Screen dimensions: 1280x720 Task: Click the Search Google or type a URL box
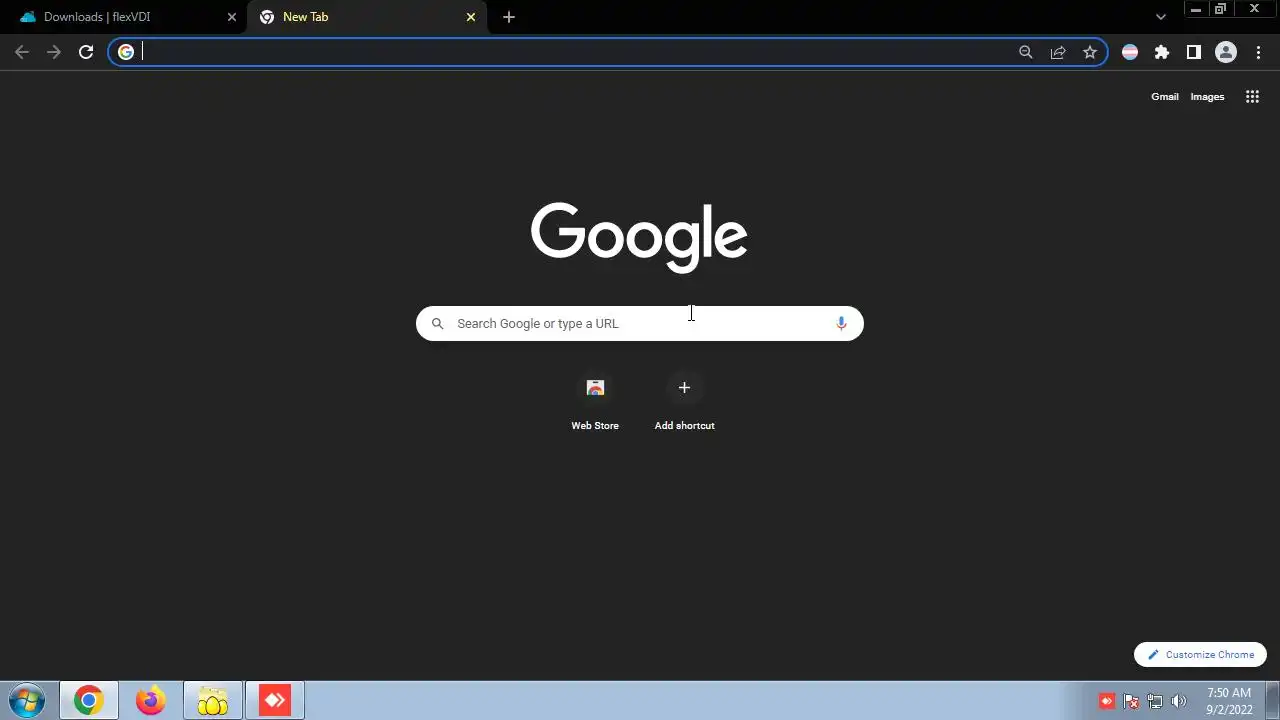640,323
